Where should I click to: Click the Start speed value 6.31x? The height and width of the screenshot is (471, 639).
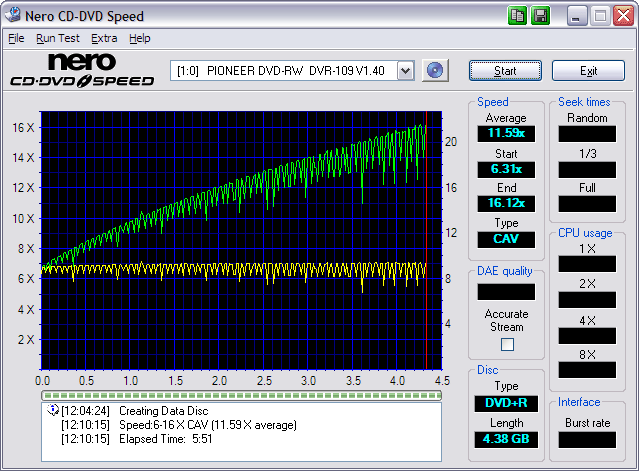(x=506, y=169)
